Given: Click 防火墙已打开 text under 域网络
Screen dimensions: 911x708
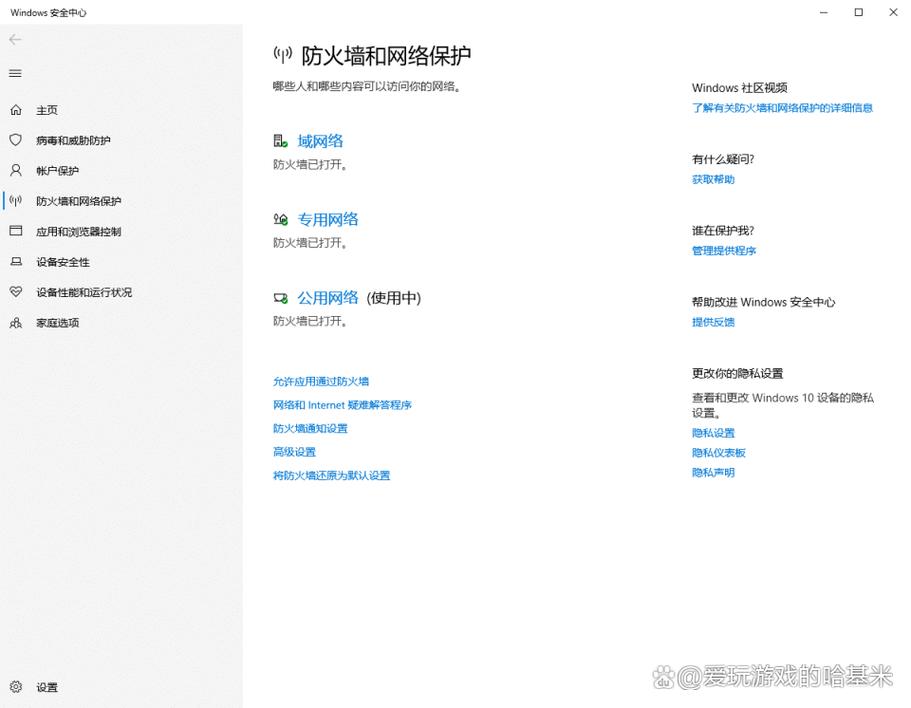Looking at the screenshot, I should (x=310, y=165).
